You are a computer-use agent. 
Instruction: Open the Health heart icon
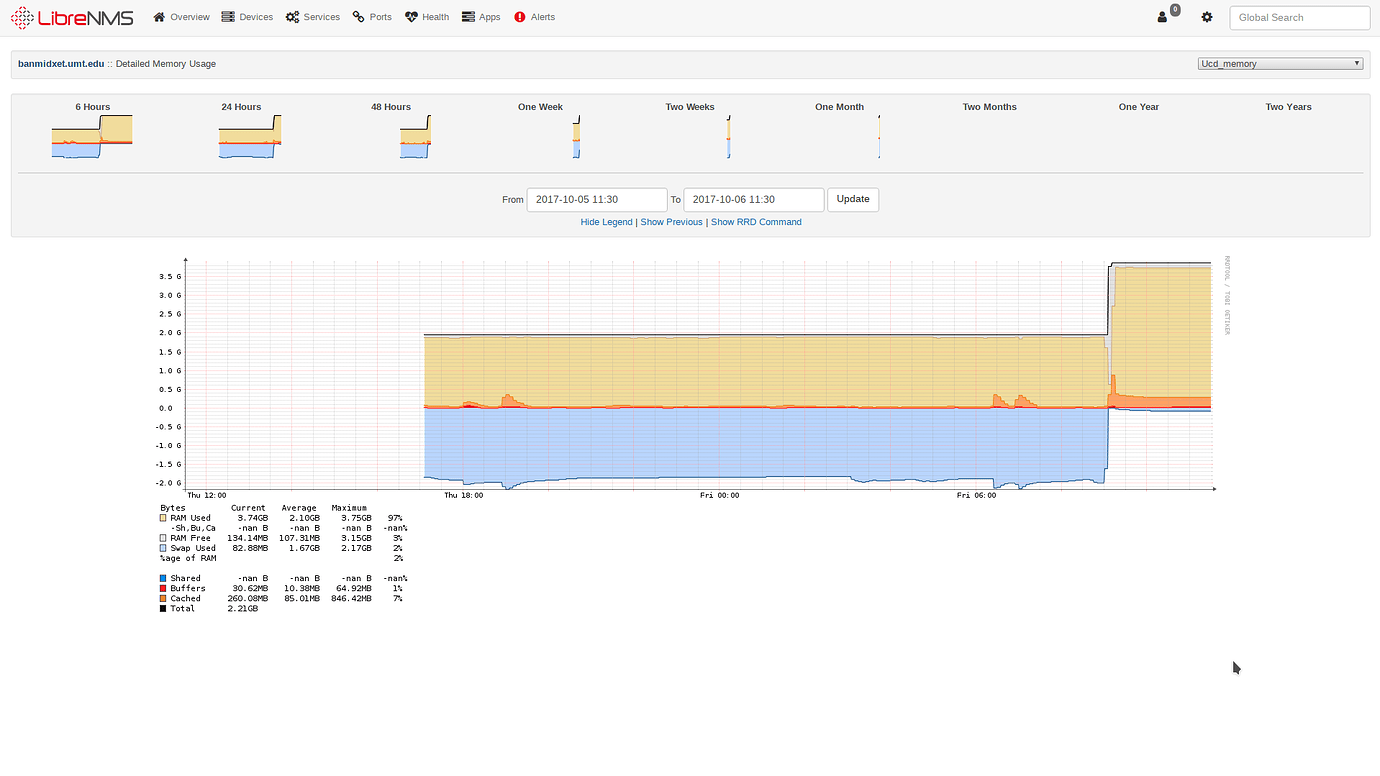(411, 17)
